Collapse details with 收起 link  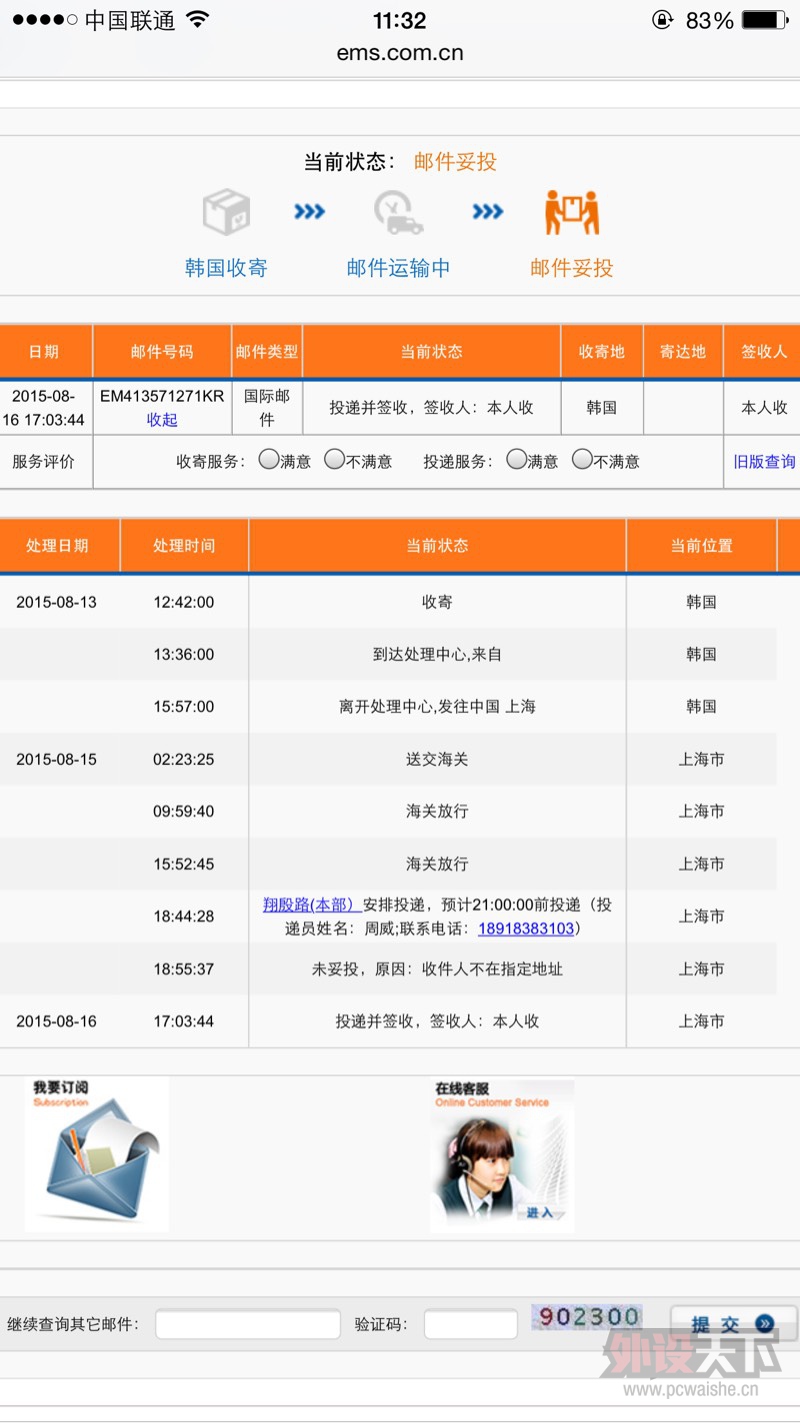[x=162, y=420]
